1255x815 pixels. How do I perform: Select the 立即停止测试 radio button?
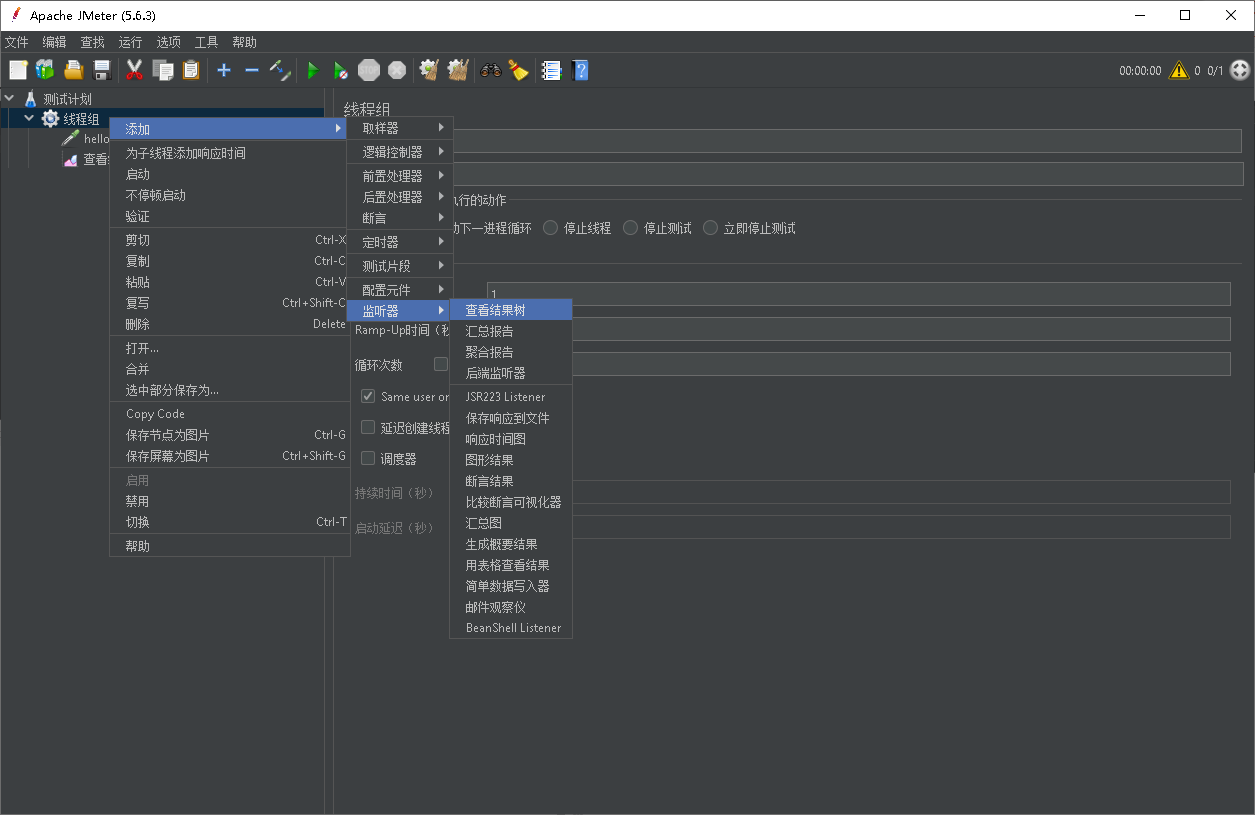click(x=710, y=228)
